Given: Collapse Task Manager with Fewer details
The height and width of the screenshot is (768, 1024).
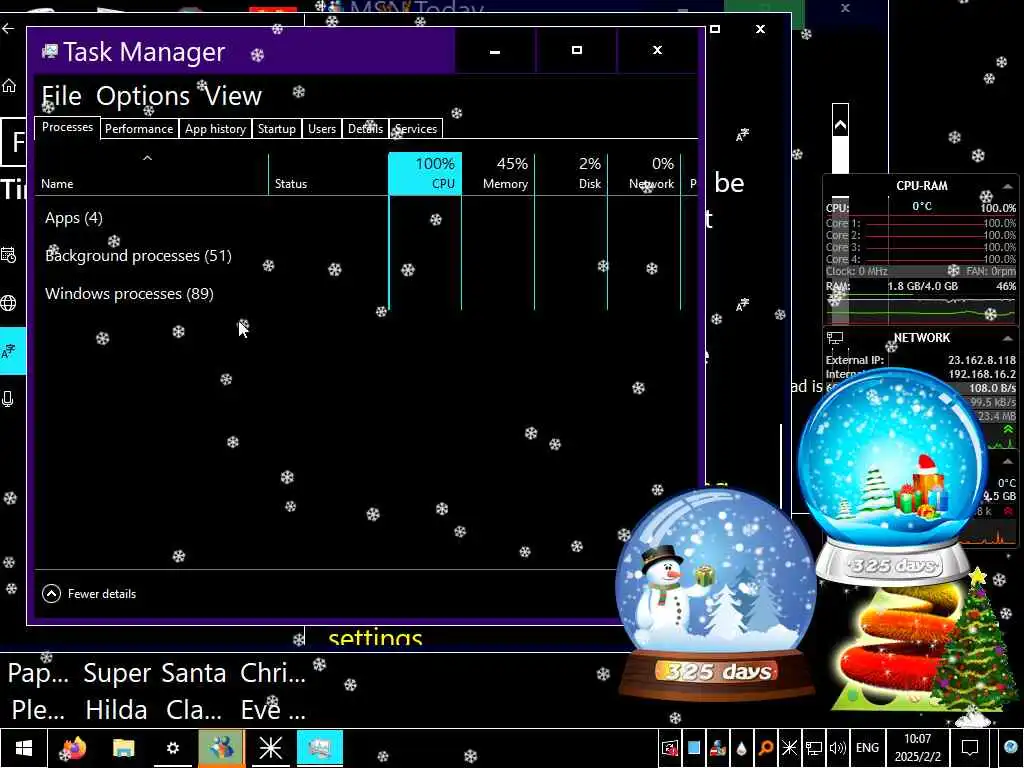Looking at the screenshot, I should [x=89, y=594].
